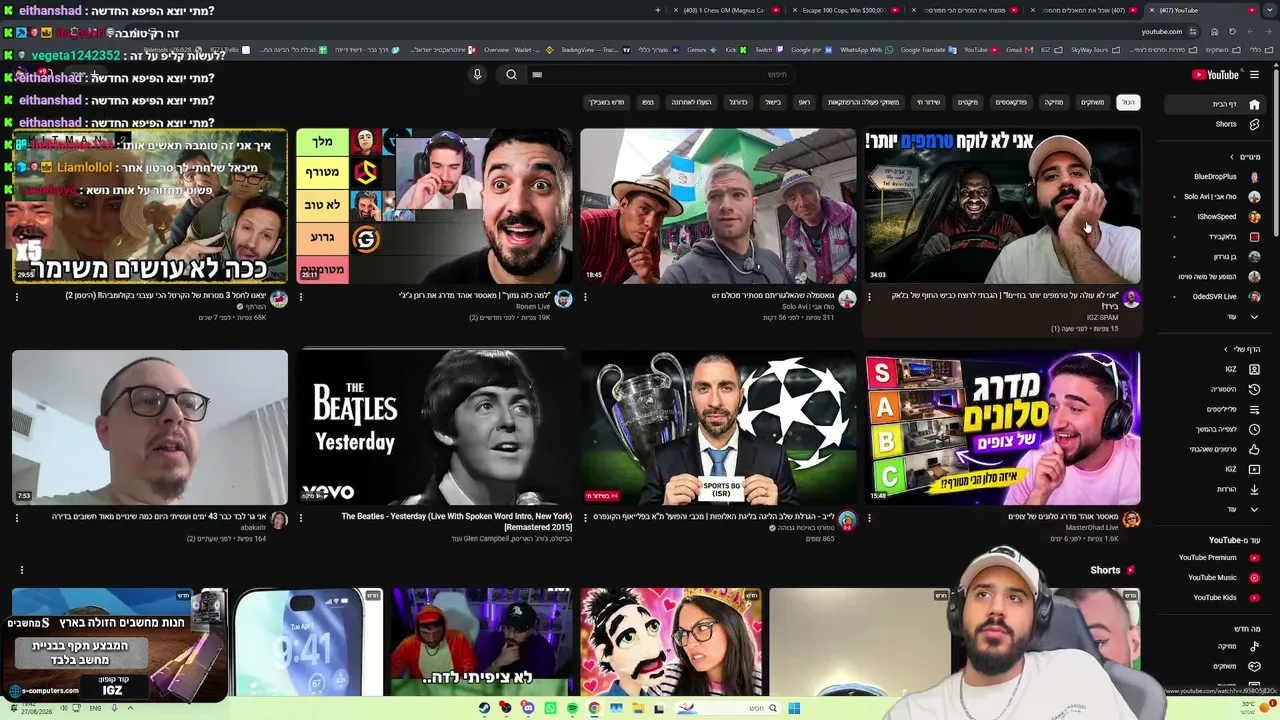The width and height of the screenshot is (1280, 720).
Task: Open OdedSVR Live subscription channel
Action: 1225,297
